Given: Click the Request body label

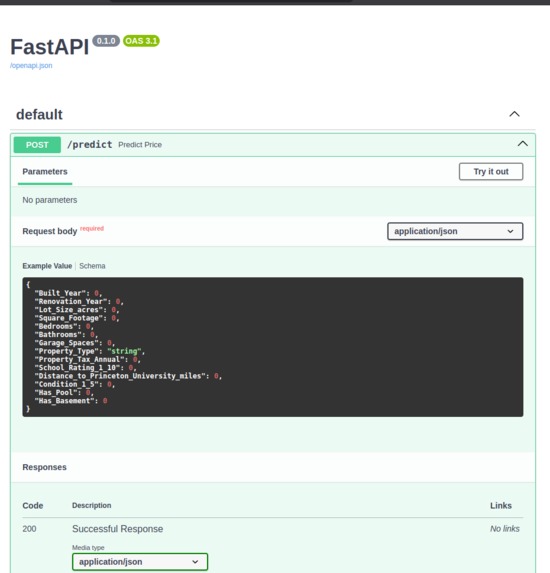Looking at the screenshot, I should pos(50,231).
